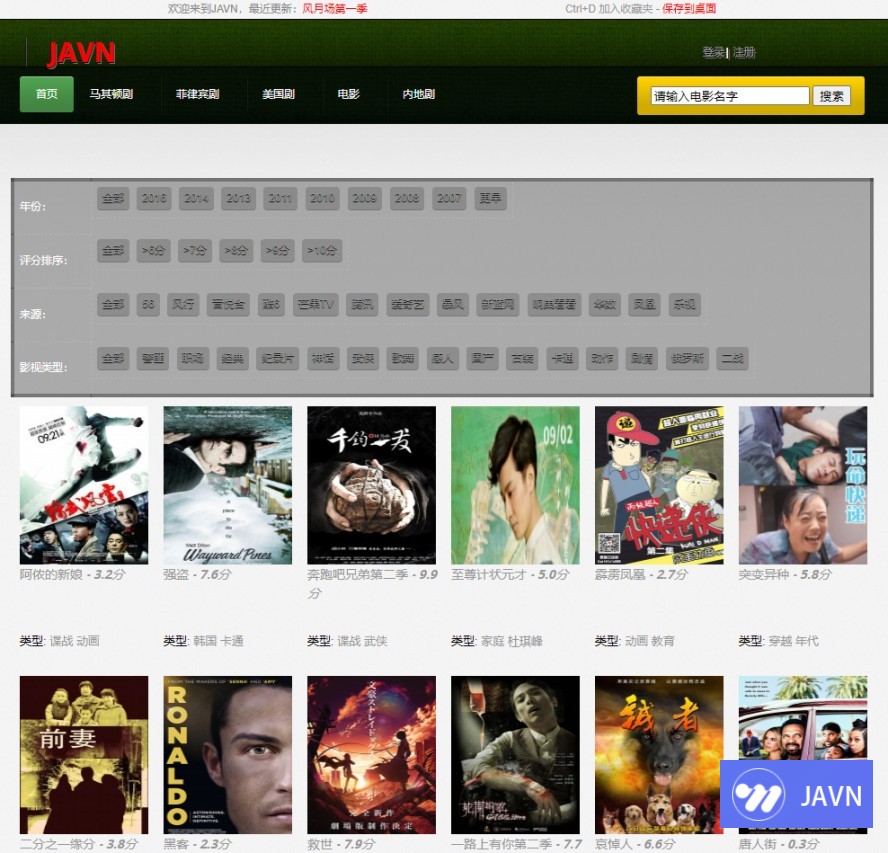Filter ratings above >8分
Screen dimensions: 888x853
point(236,250)
